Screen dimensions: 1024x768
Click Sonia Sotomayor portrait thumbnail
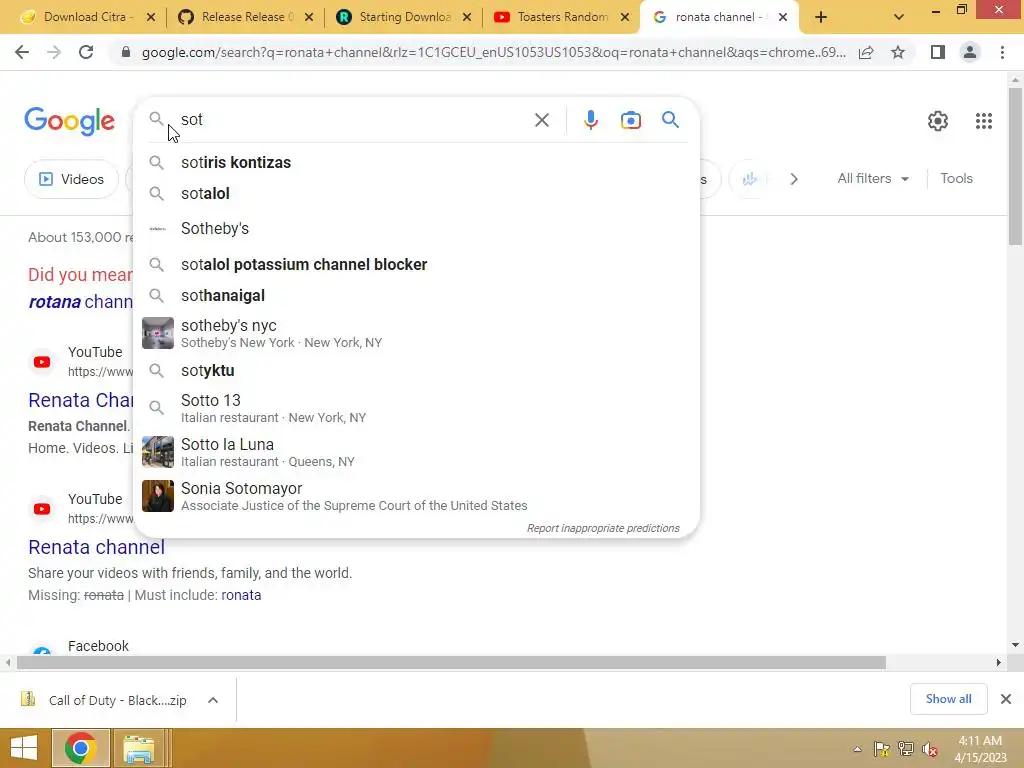(158, 496)
